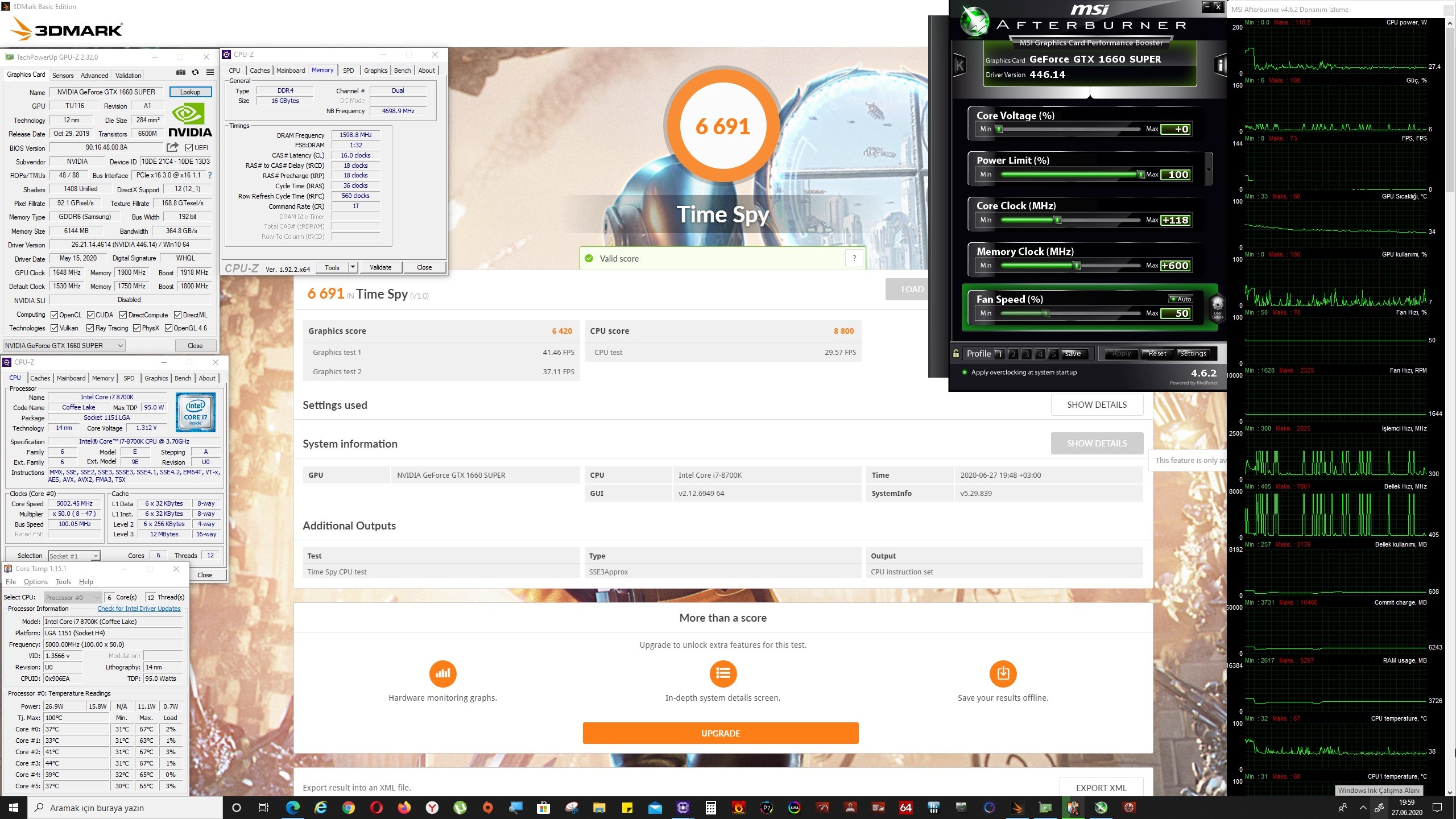The height and width of the screenshot is (819, 1456).
Task: Open Cortana from the taskbar circle
Action: coord(237,808)
